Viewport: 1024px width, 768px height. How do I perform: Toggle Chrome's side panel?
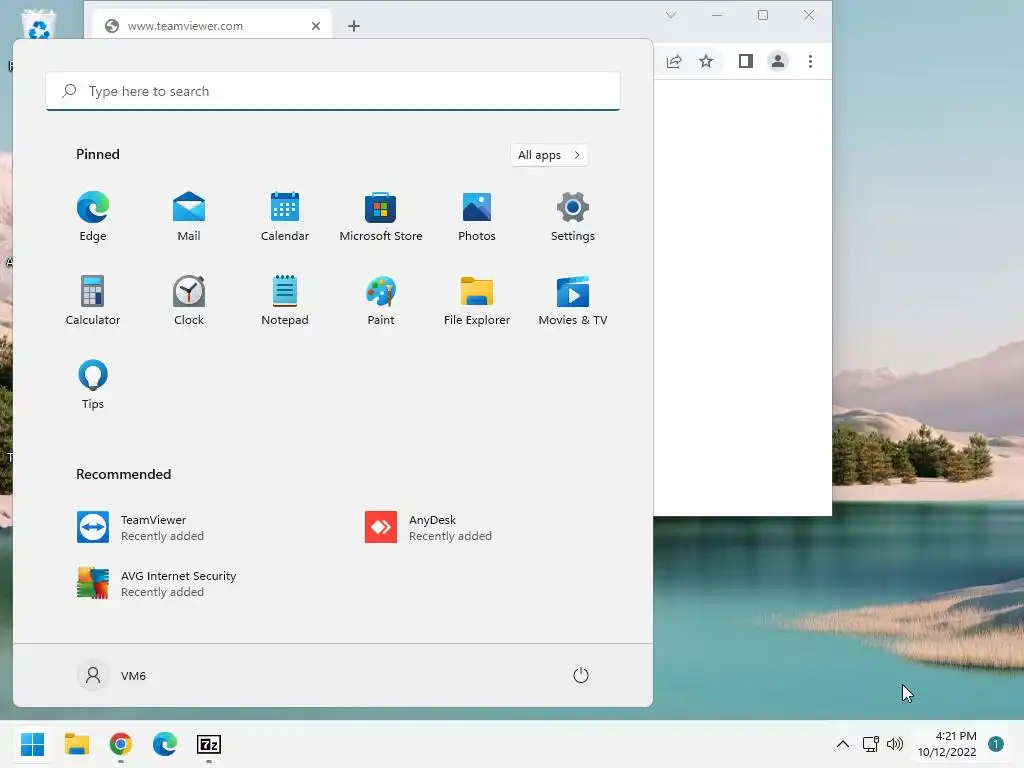[746, 61]
